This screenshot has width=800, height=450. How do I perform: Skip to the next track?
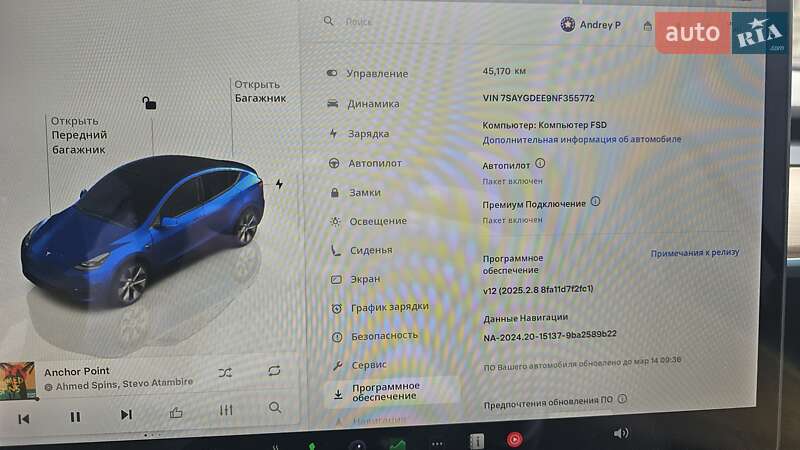(126, 415)
